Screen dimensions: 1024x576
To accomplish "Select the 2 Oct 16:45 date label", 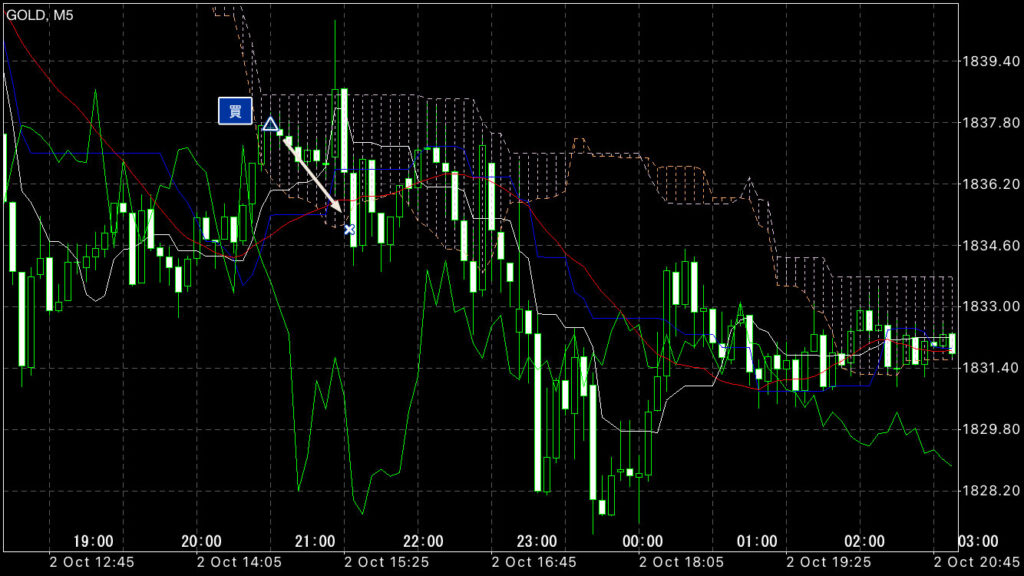I will tap(534, 562).
